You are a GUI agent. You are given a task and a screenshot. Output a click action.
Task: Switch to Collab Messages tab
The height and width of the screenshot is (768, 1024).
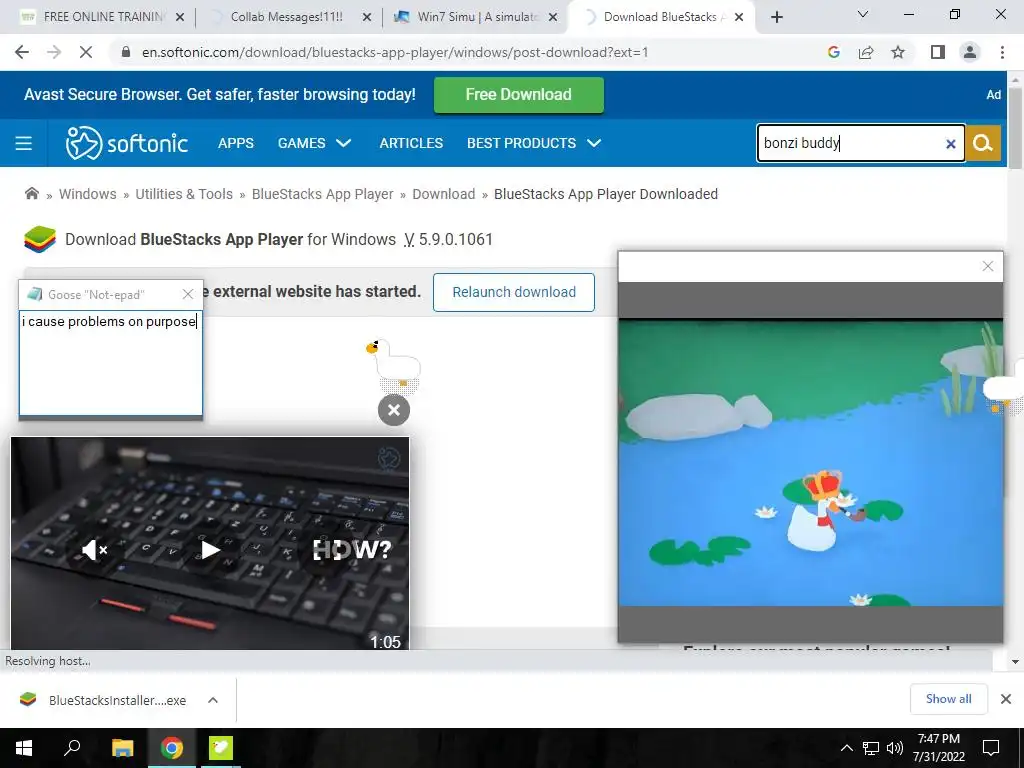click(x=287, y=17)
